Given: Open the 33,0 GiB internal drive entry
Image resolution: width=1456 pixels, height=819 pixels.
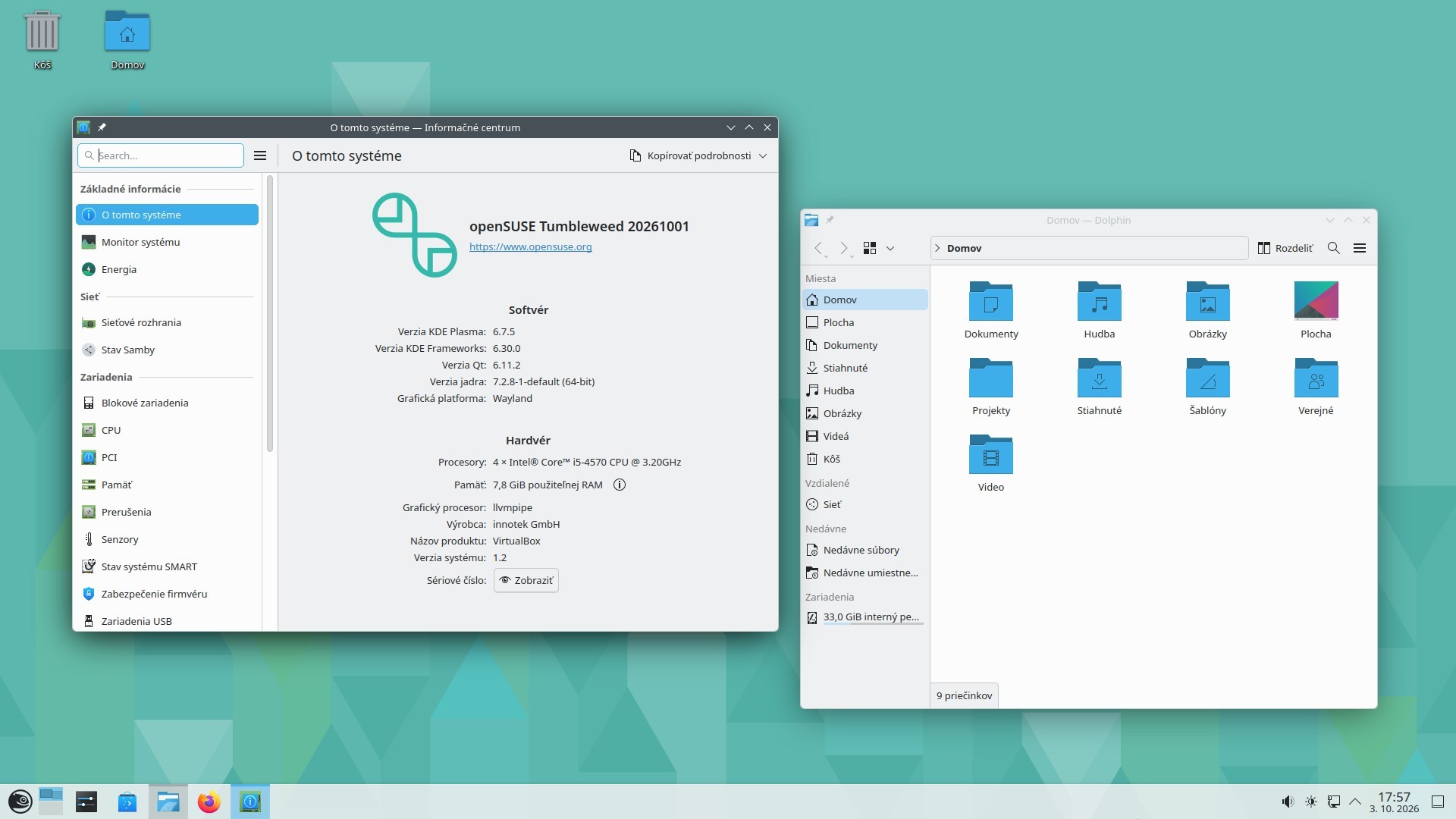Looking at the screenshot, I should pyautogui.click(x=865, y=617).
